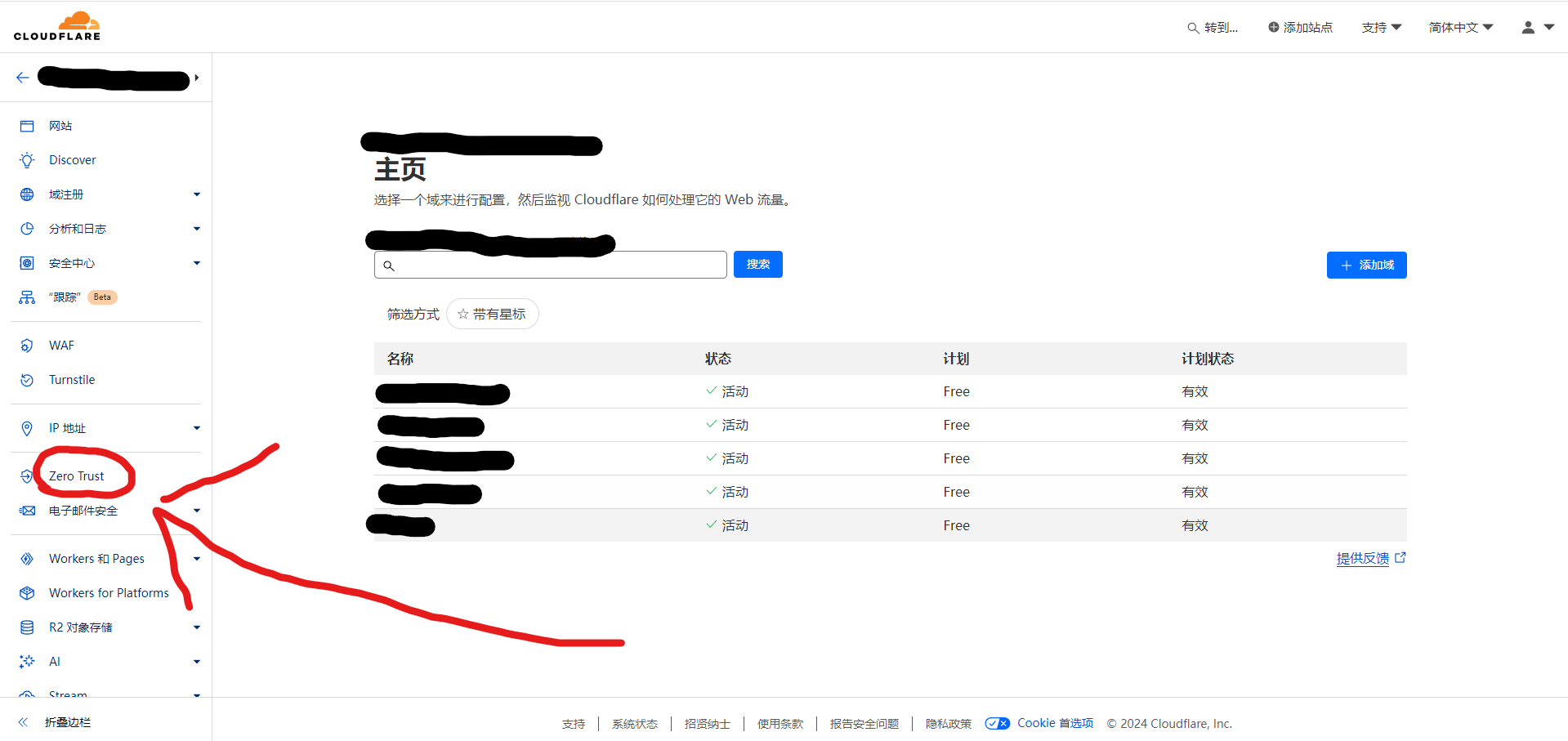Click the IP address (IP 地址) pin icon

coord(27,428)
